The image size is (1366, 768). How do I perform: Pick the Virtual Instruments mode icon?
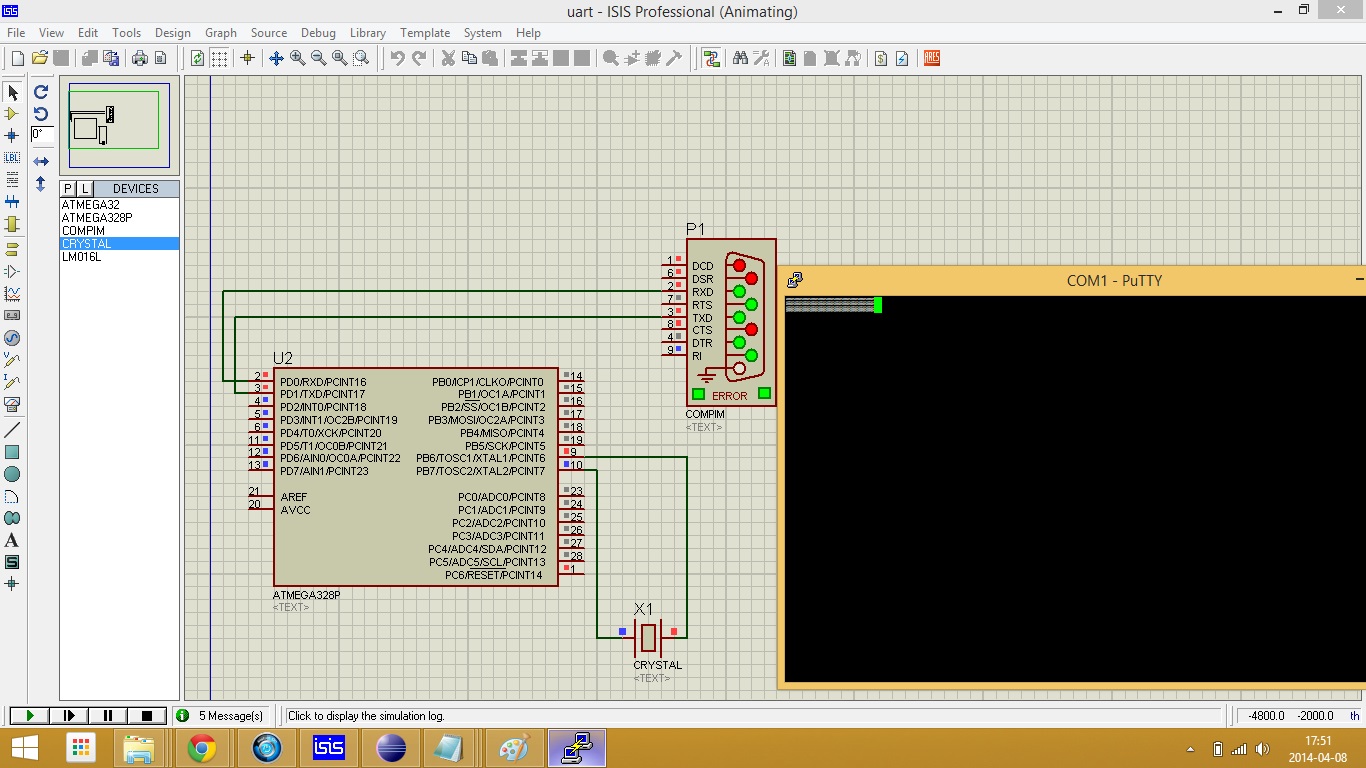coord(13,405)
